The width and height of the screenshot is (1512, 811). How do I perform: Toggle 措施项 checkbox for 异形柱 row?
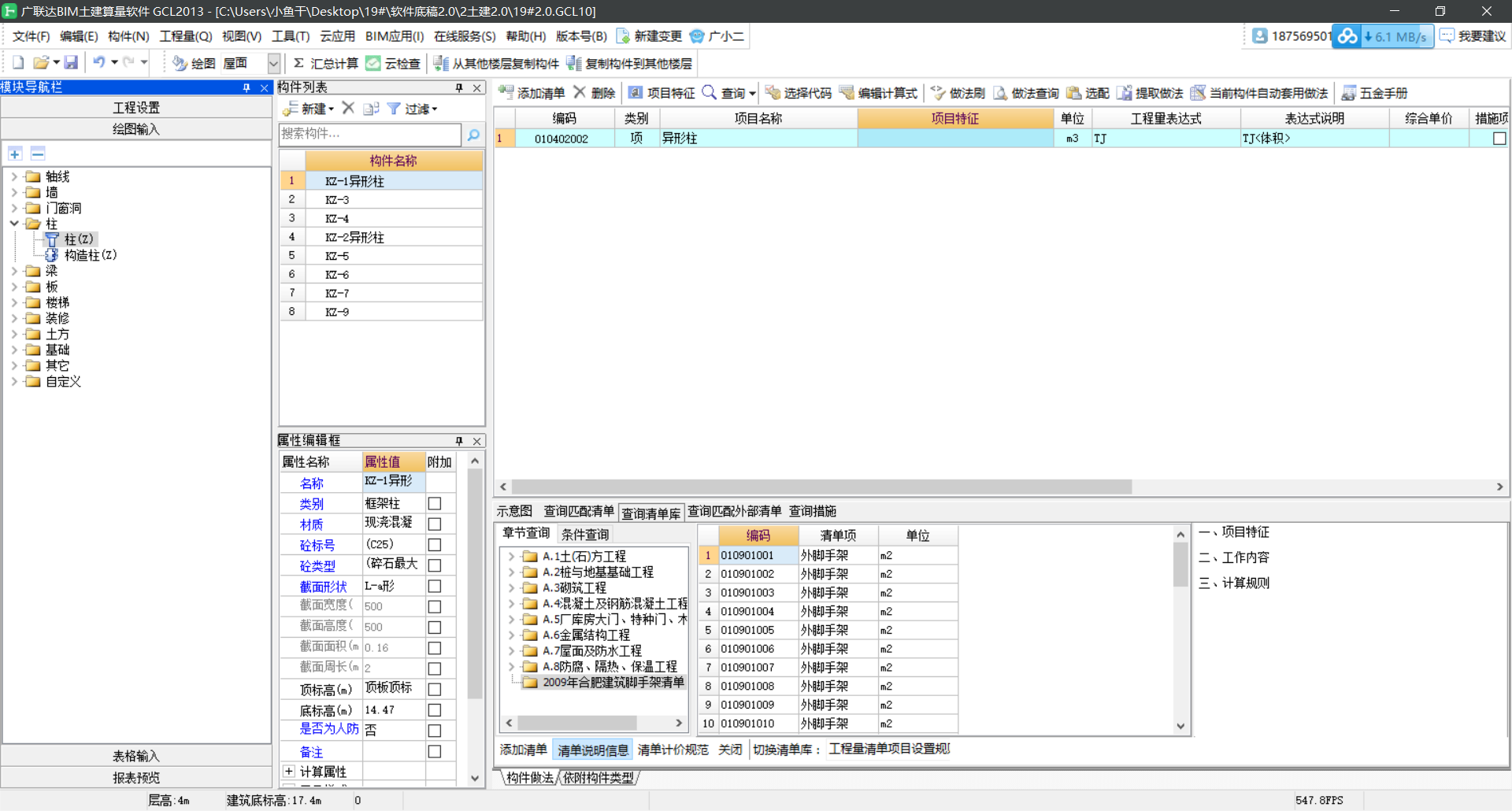1499,139
